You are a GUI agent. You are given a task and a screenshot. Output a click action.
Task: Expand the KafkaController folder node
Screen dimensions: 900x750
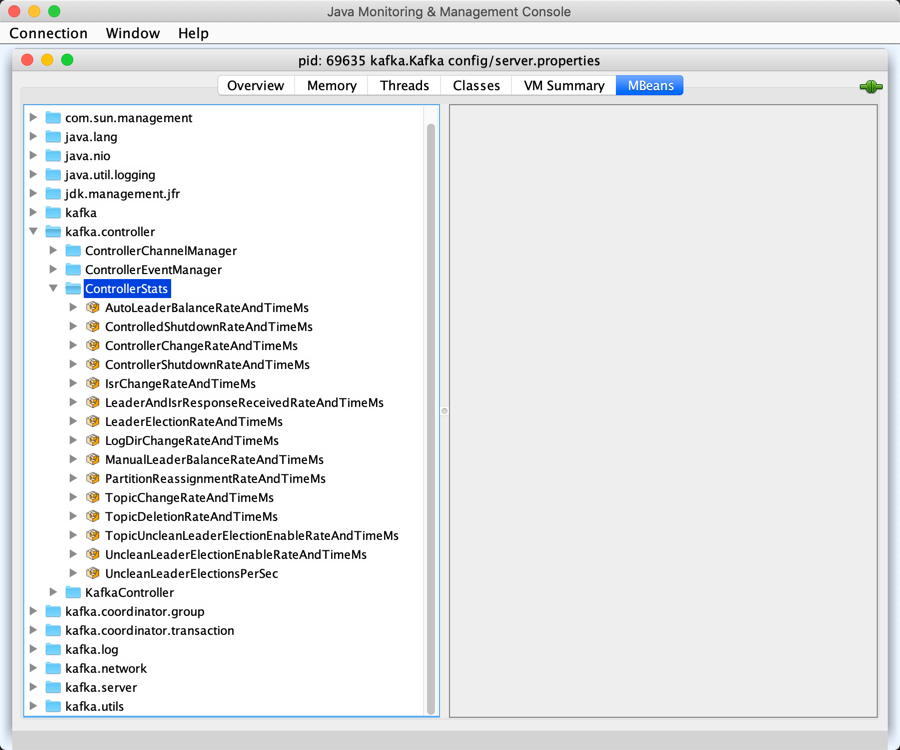[54, 593]
